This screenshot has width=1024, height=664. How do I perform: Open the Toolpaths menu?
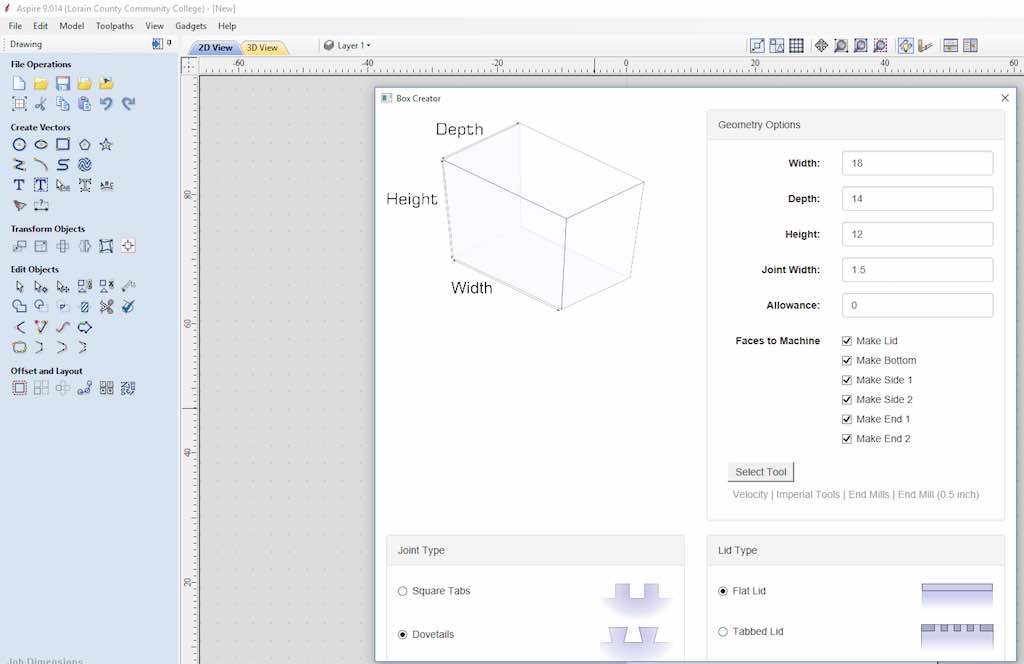(114, 26)
